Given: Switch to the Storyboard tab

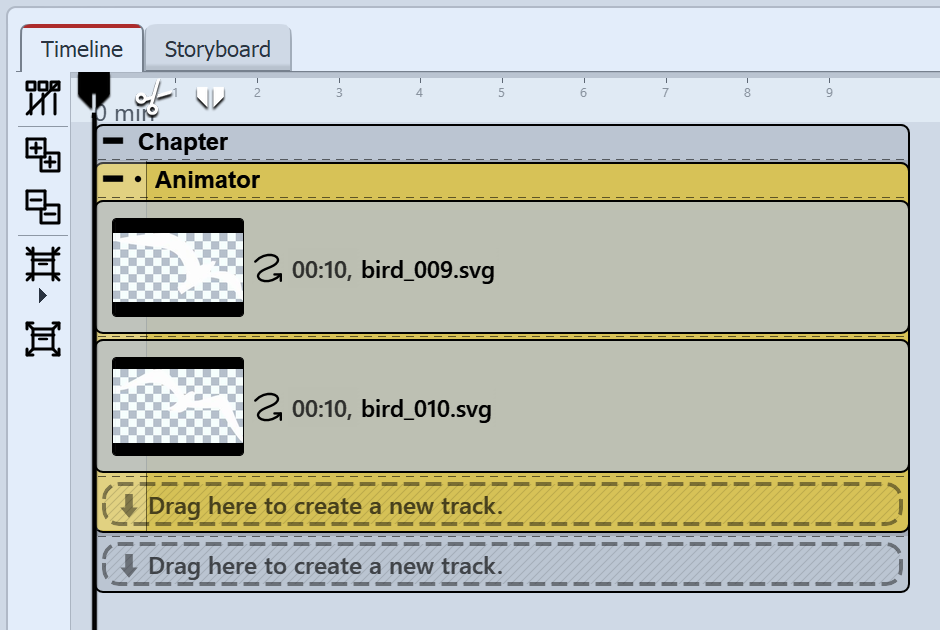Looking at the screenshot, I should click(218, 48).
